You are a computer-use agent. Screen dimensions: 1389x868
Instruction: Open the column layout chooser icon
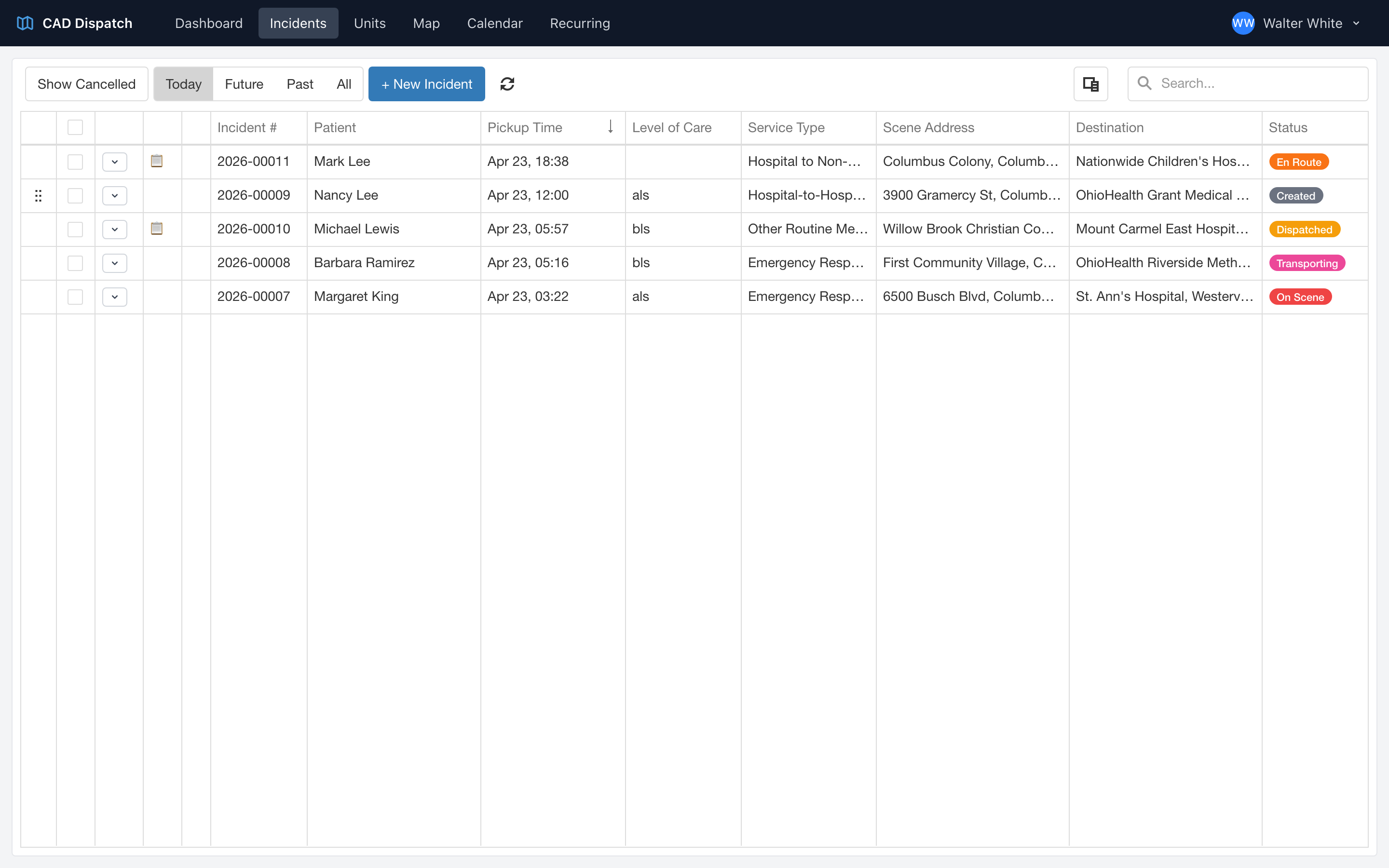click(x=1090, y=84)
